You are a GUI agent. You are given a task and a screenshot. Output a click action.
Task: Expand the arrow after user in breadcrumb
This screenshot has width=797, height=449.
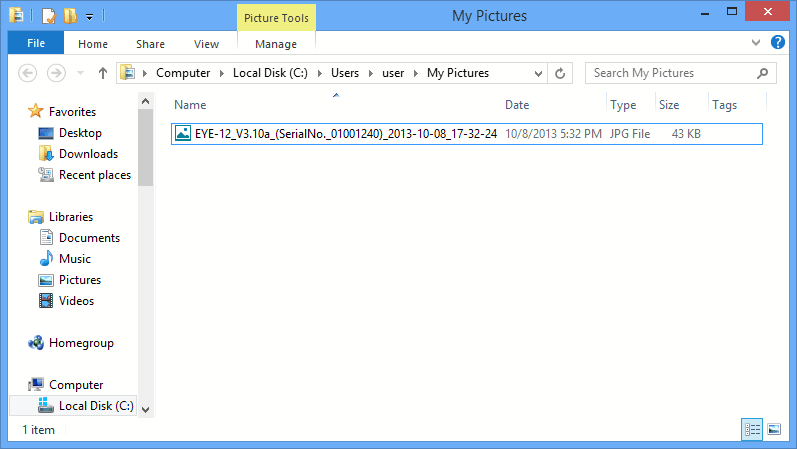(x=416, y=73)
